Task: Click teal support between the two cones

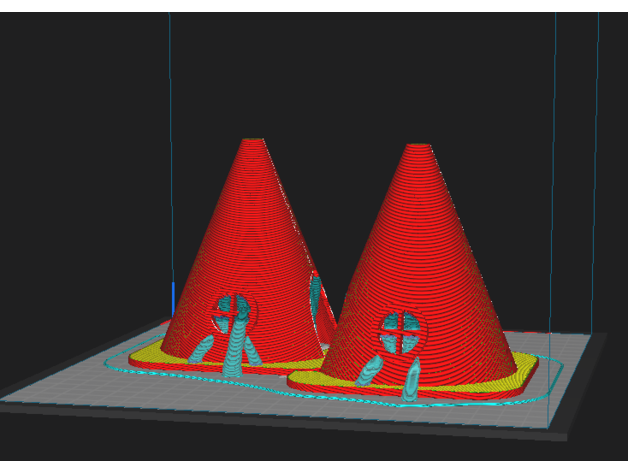Action: tap(316, 293)
